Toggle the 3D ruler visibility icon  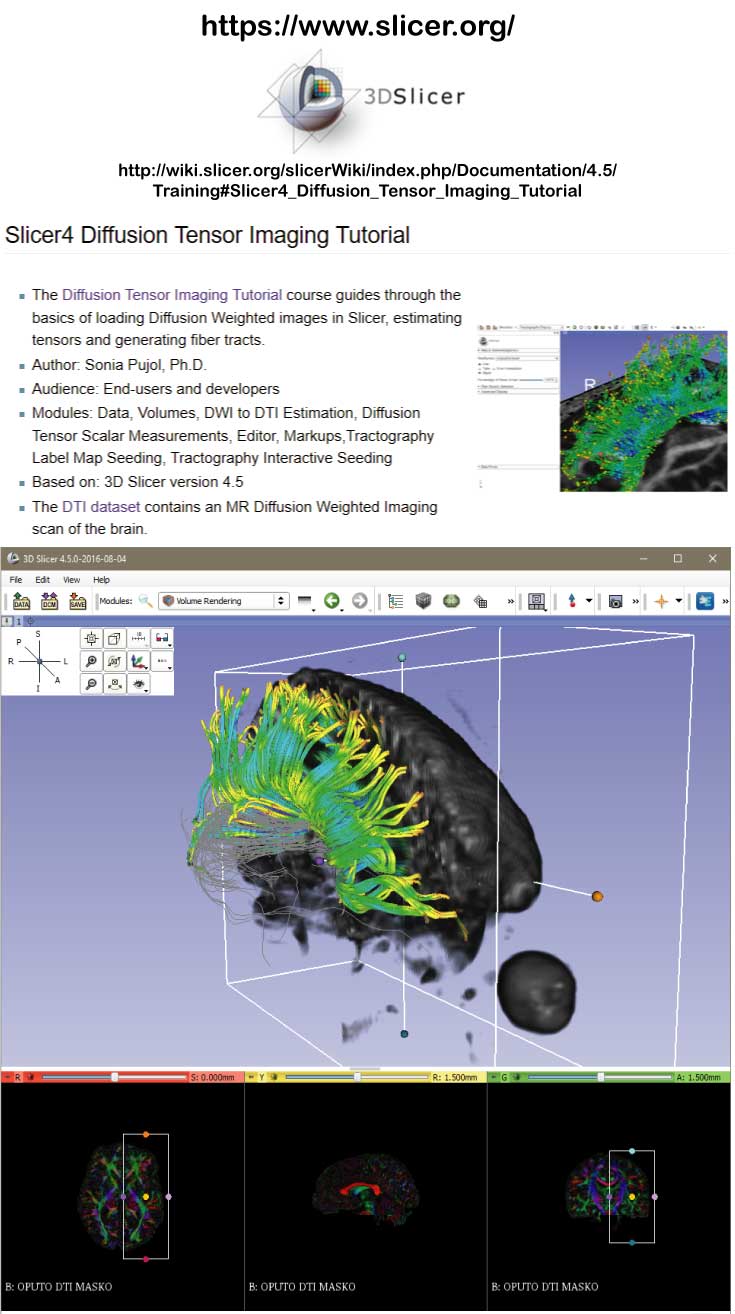tap(138, 638)
